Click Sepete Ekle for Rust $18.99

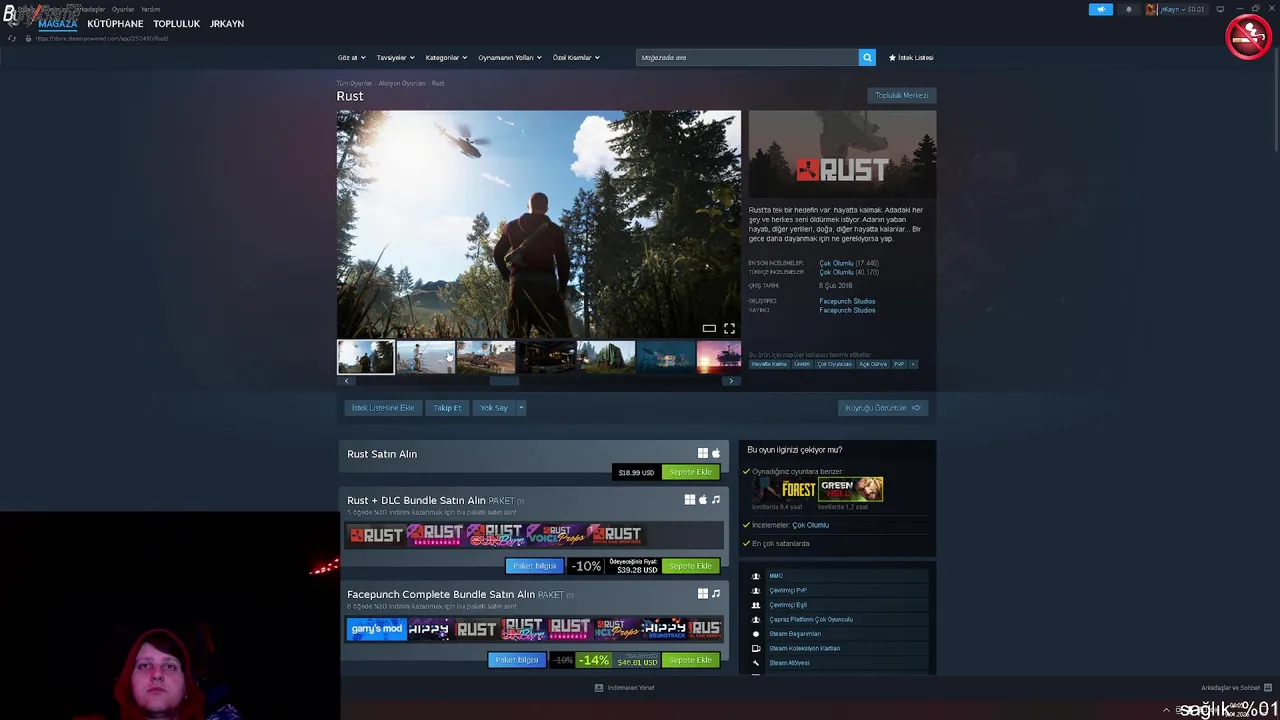pos(690,472)
